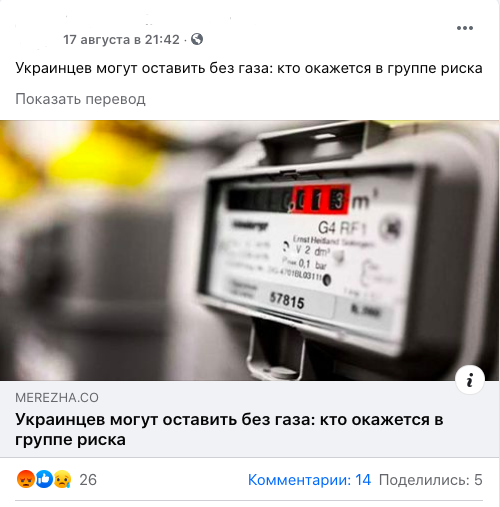Click the G4 RF1 label on the meter

pos(342,229)
